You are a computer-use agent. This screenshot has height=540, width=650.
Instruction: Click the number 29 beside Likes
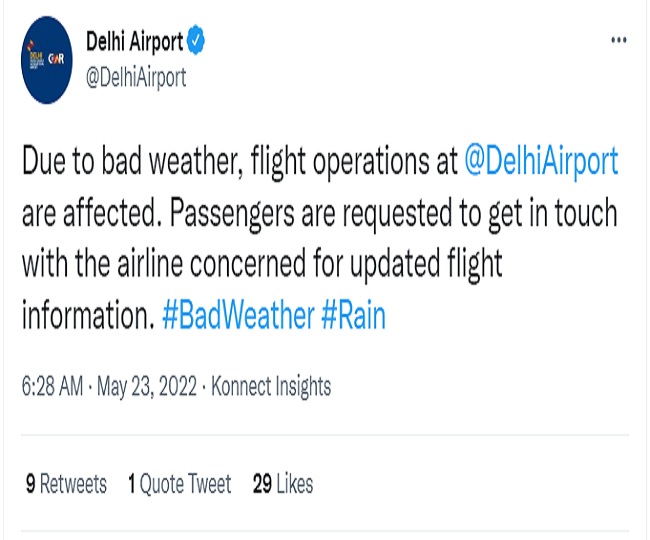(x=262, y=484)
